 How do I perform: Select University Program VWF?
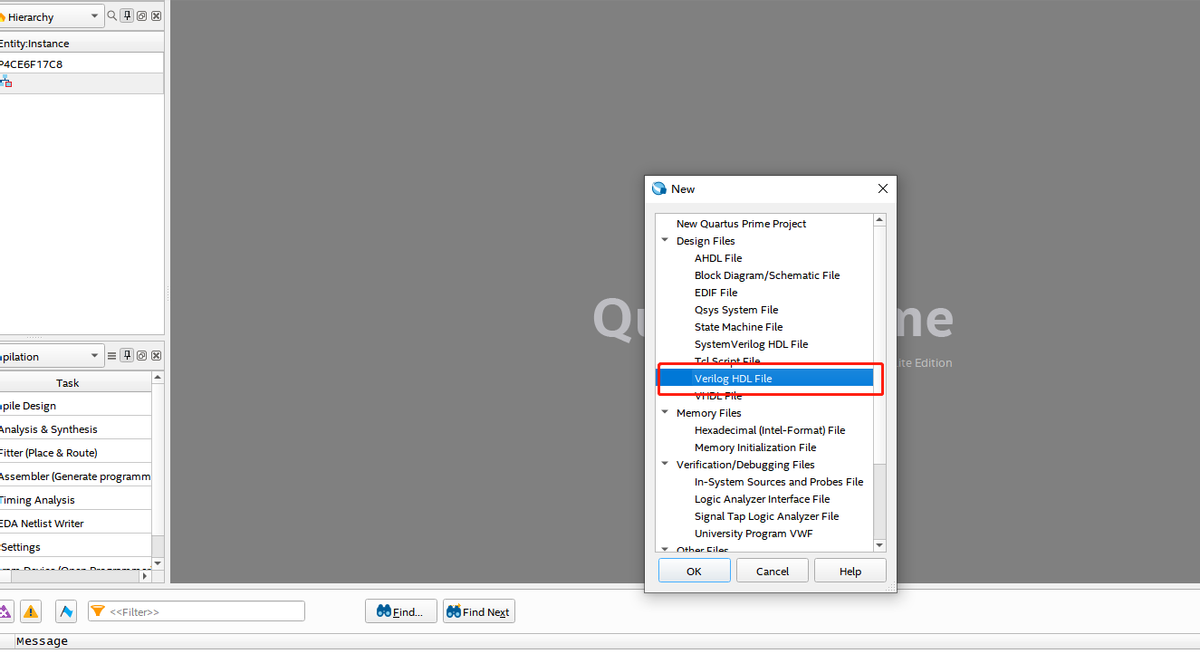tap(753, 533)
